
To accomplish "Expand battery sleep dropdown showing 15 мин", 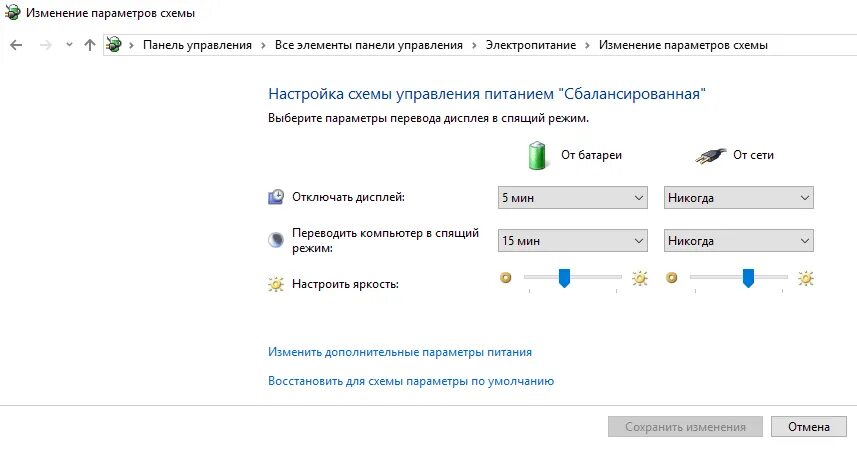I will [573, 241].
